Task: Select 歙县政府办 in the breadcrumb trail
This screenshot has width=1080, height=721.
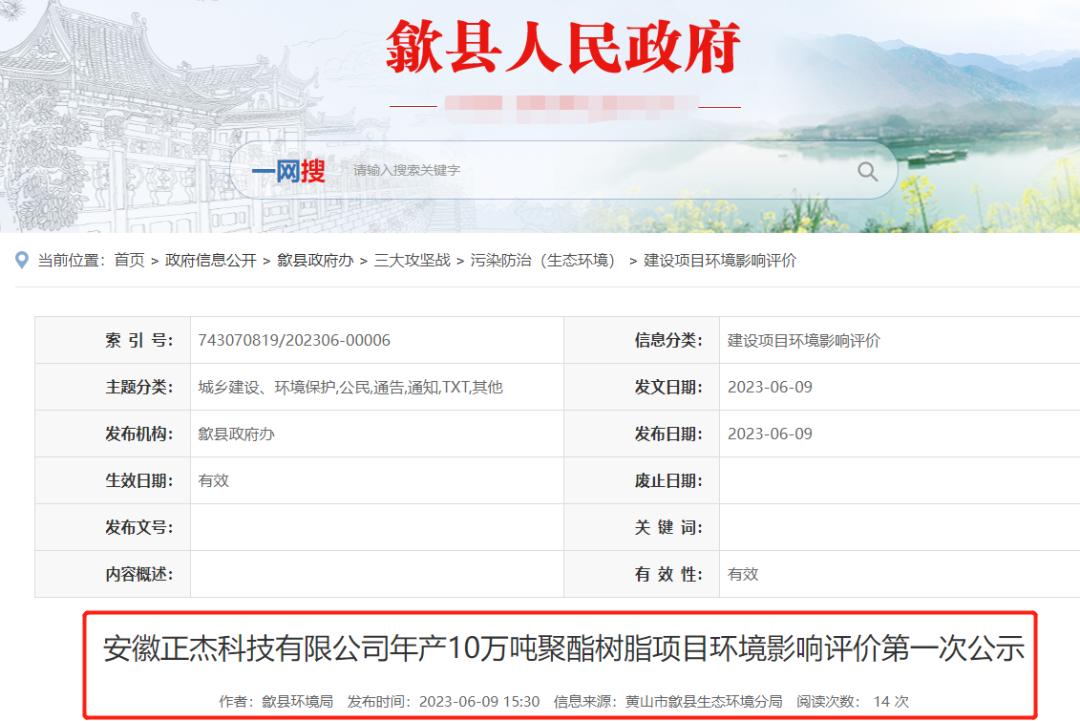Action: [x=315, y=260]
